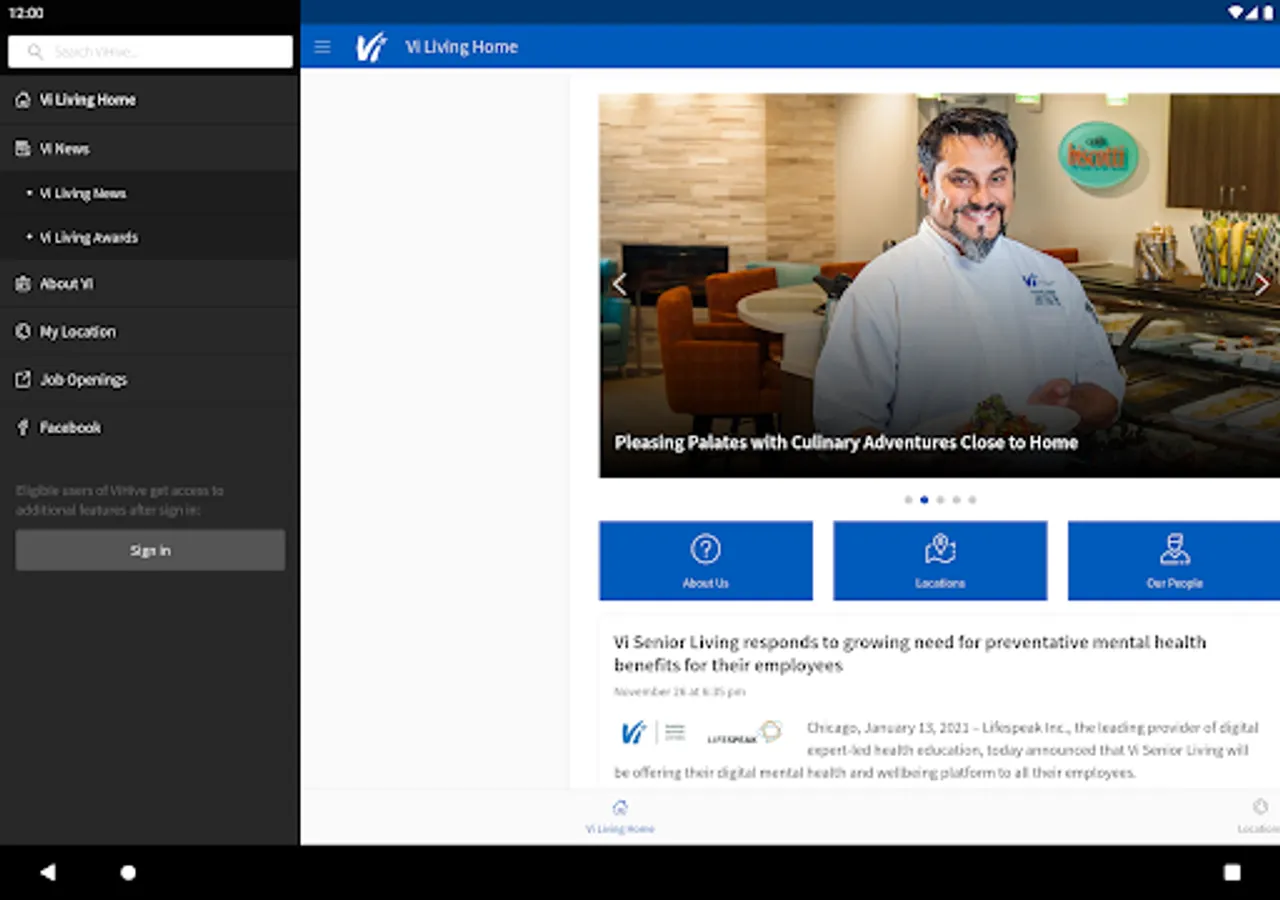Viewport: 1280px width, 900px height.
Task: Click the building icon beside About Vi
Action: 23,284
